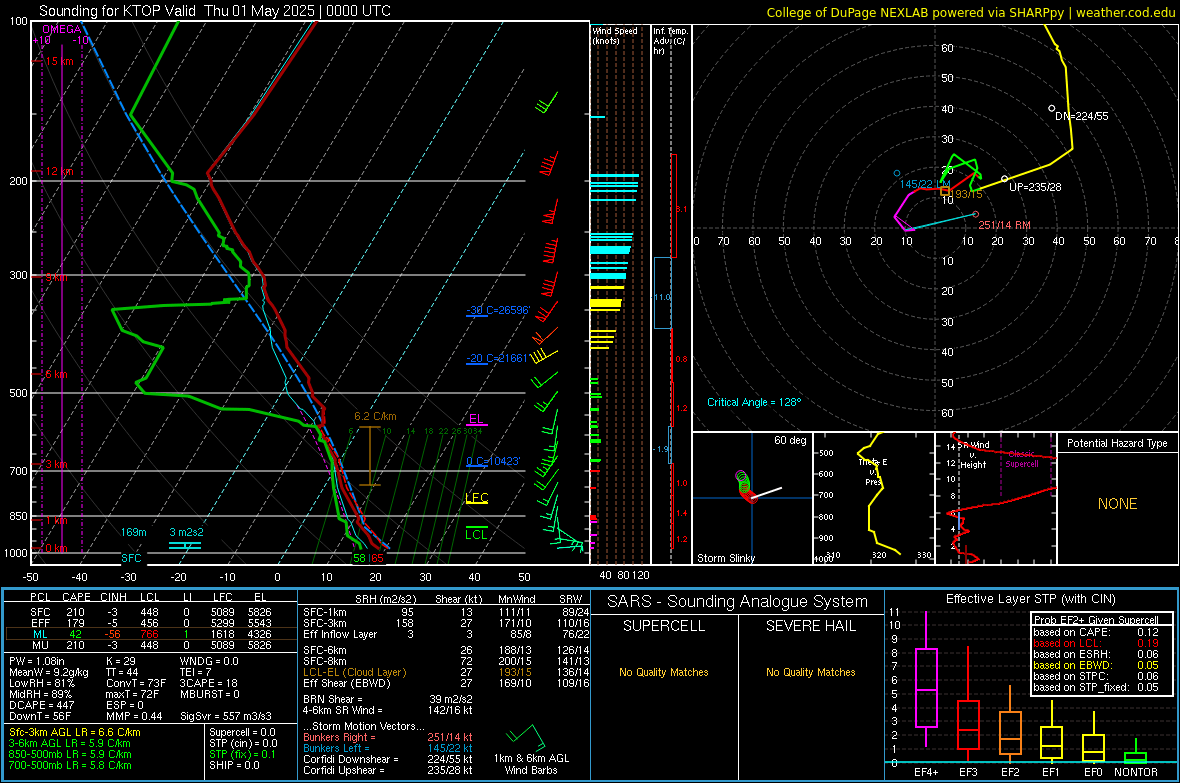The height and width of the screenshot is (783, 1180).
Task: Click the green surface dewpoint value 58
Action: pos(359,559)
